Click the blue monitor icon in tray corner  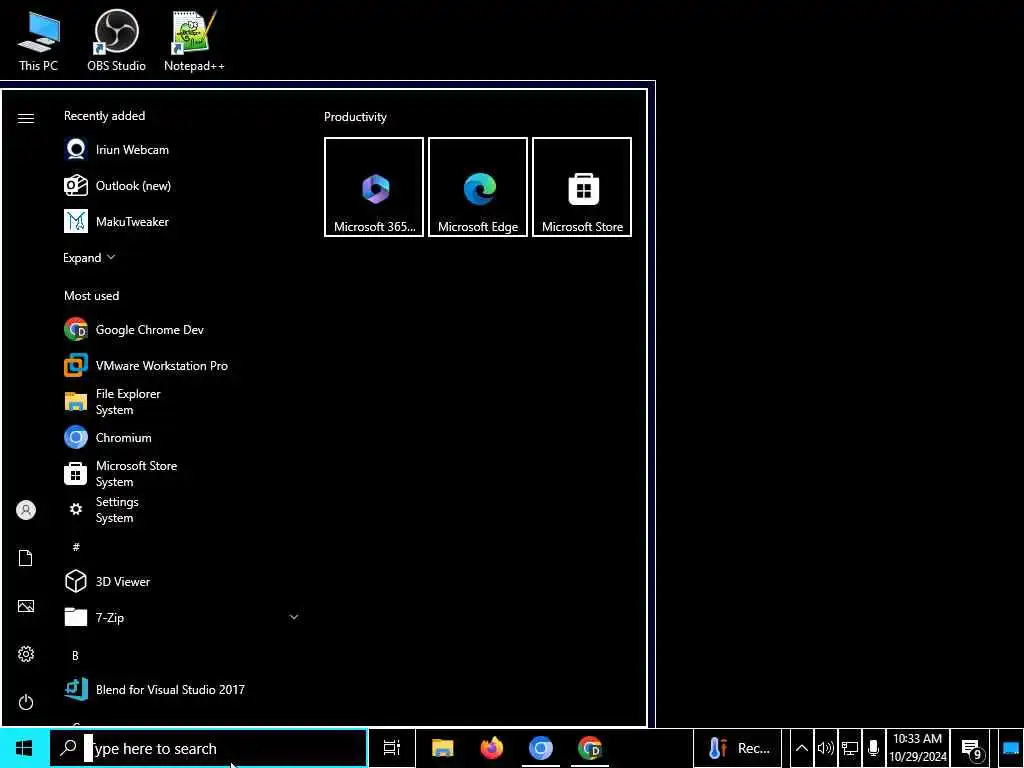click(x=1010, y=748)
